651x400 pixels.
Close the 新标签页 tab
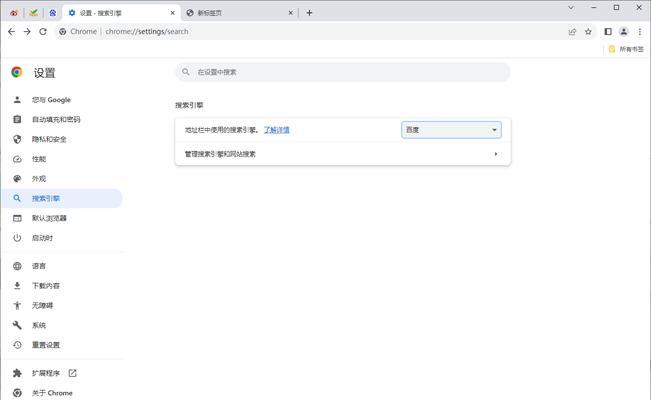click(x=291, y=13)
